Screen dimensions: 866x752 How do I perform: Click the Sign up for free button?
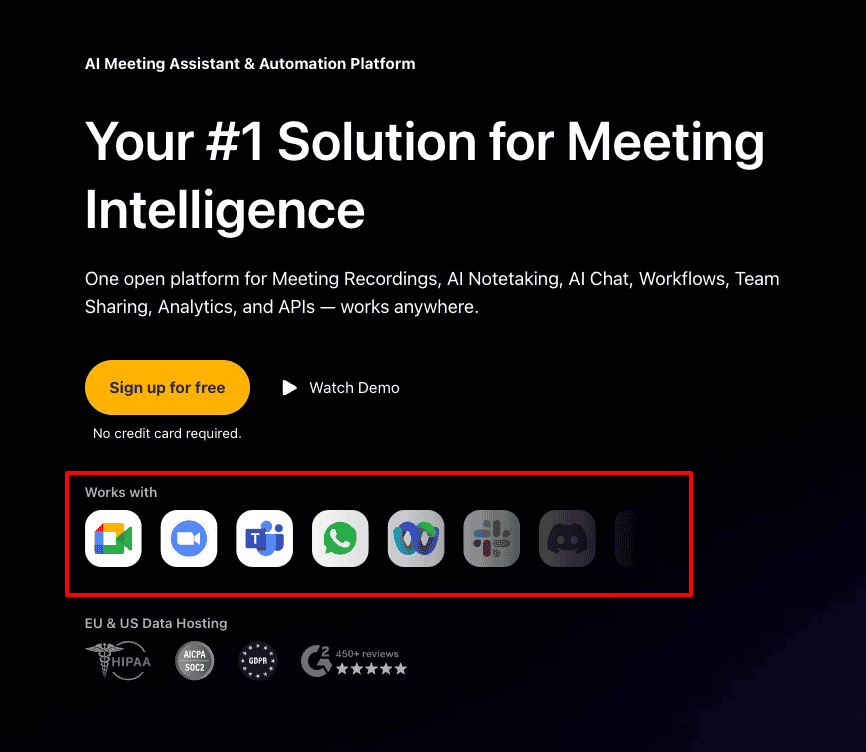(x=167, y=388)
